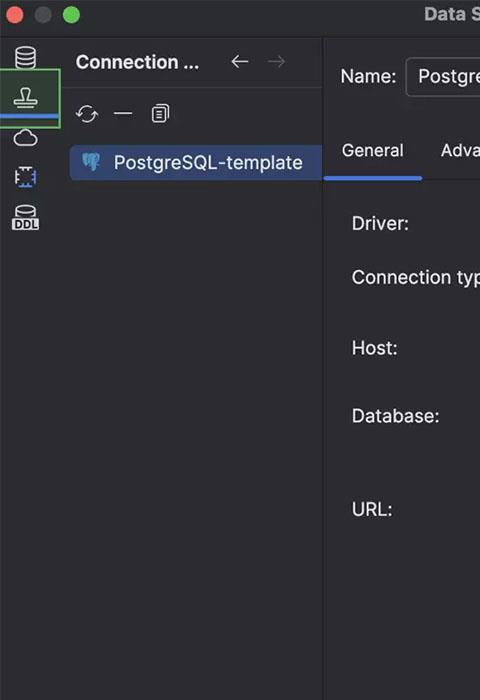This screenshot has width=480, height=700.
Task: Click the Connection type label
Action: tap(416, 277)
